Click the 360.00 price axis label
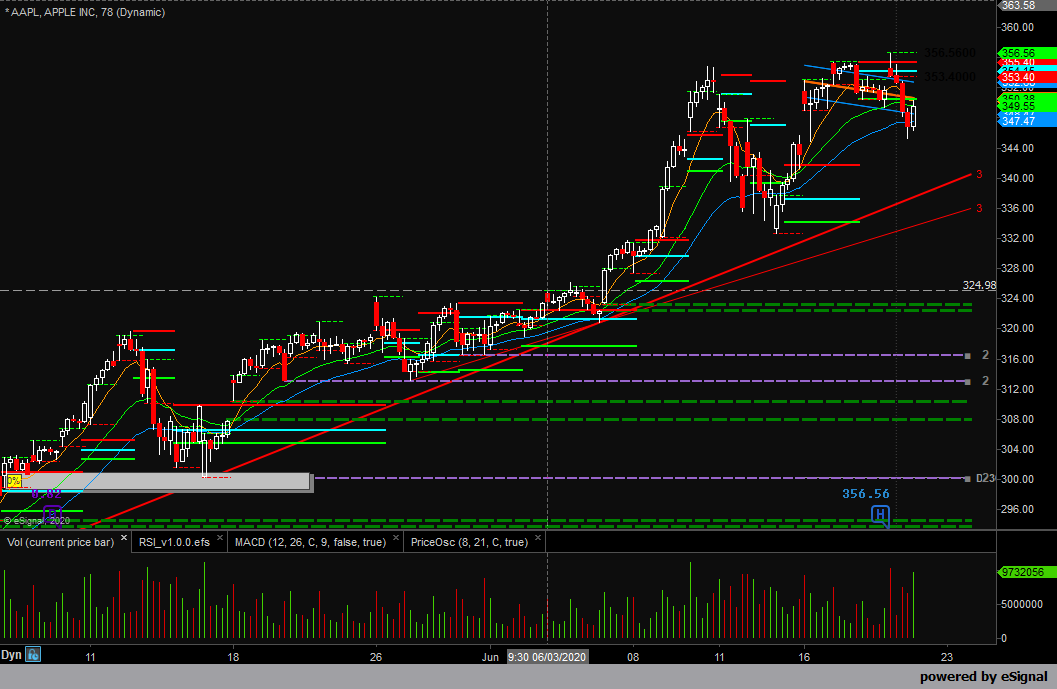The image size is (1057, 689). point(1017,28)
